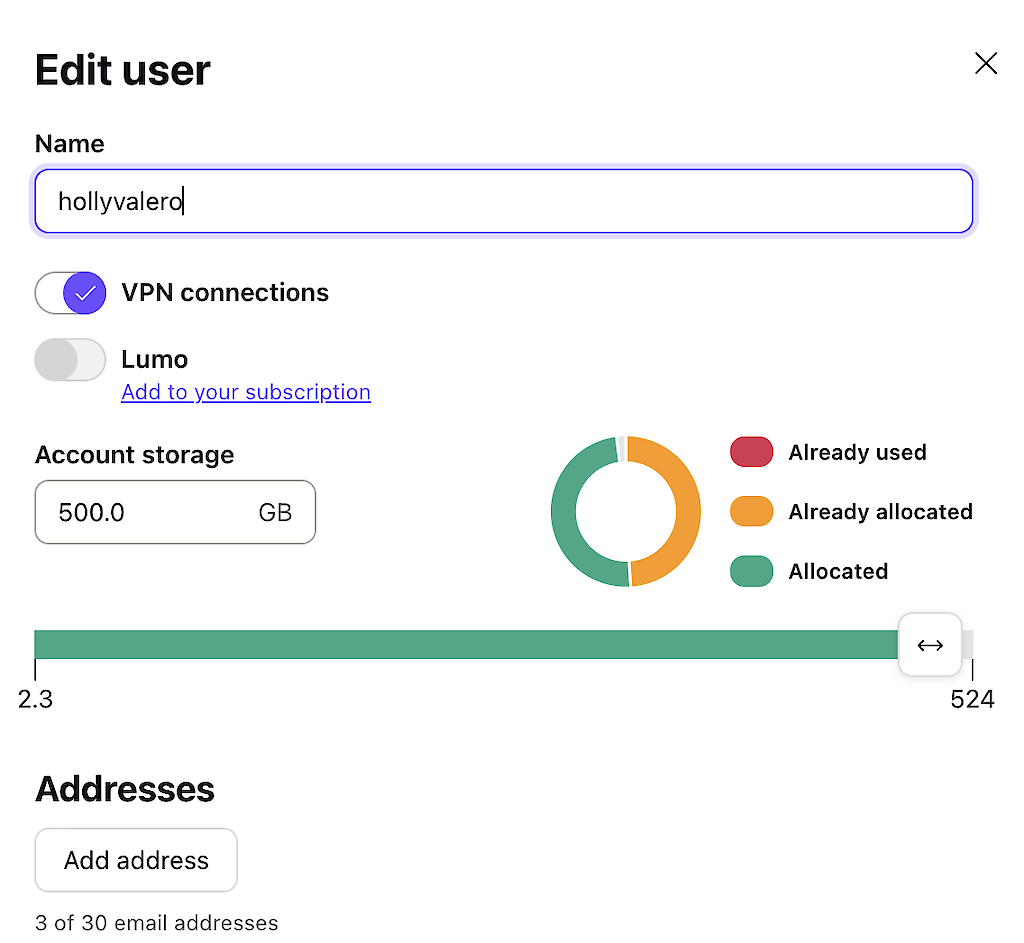Viewport: 1024px width, 943px height.
Task: Click the green Allocated legend swatch
Action: pos(751,572)
